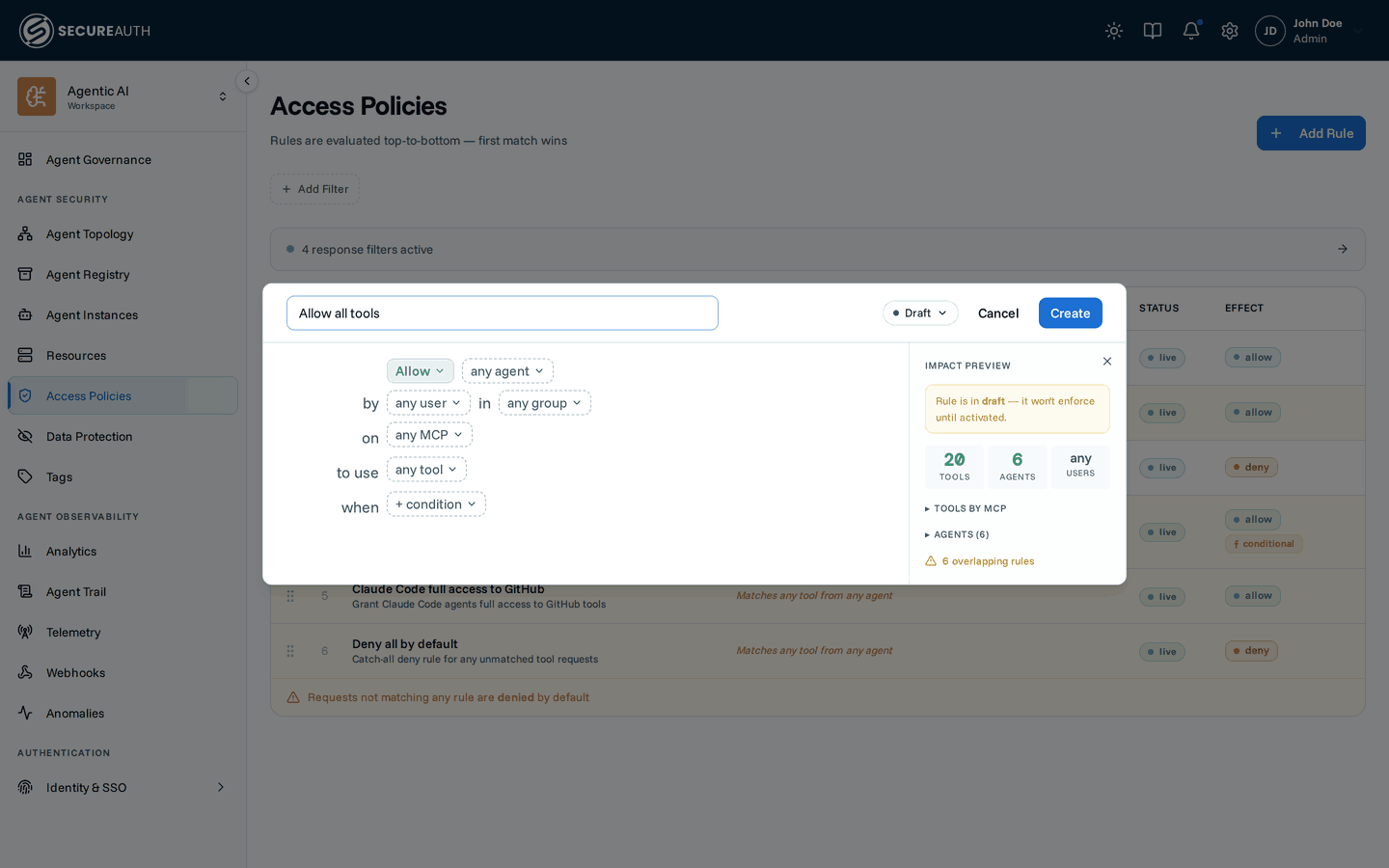Click the Agentic AI workspace logo
1389x868 pixels.
(x=37, y=96)
